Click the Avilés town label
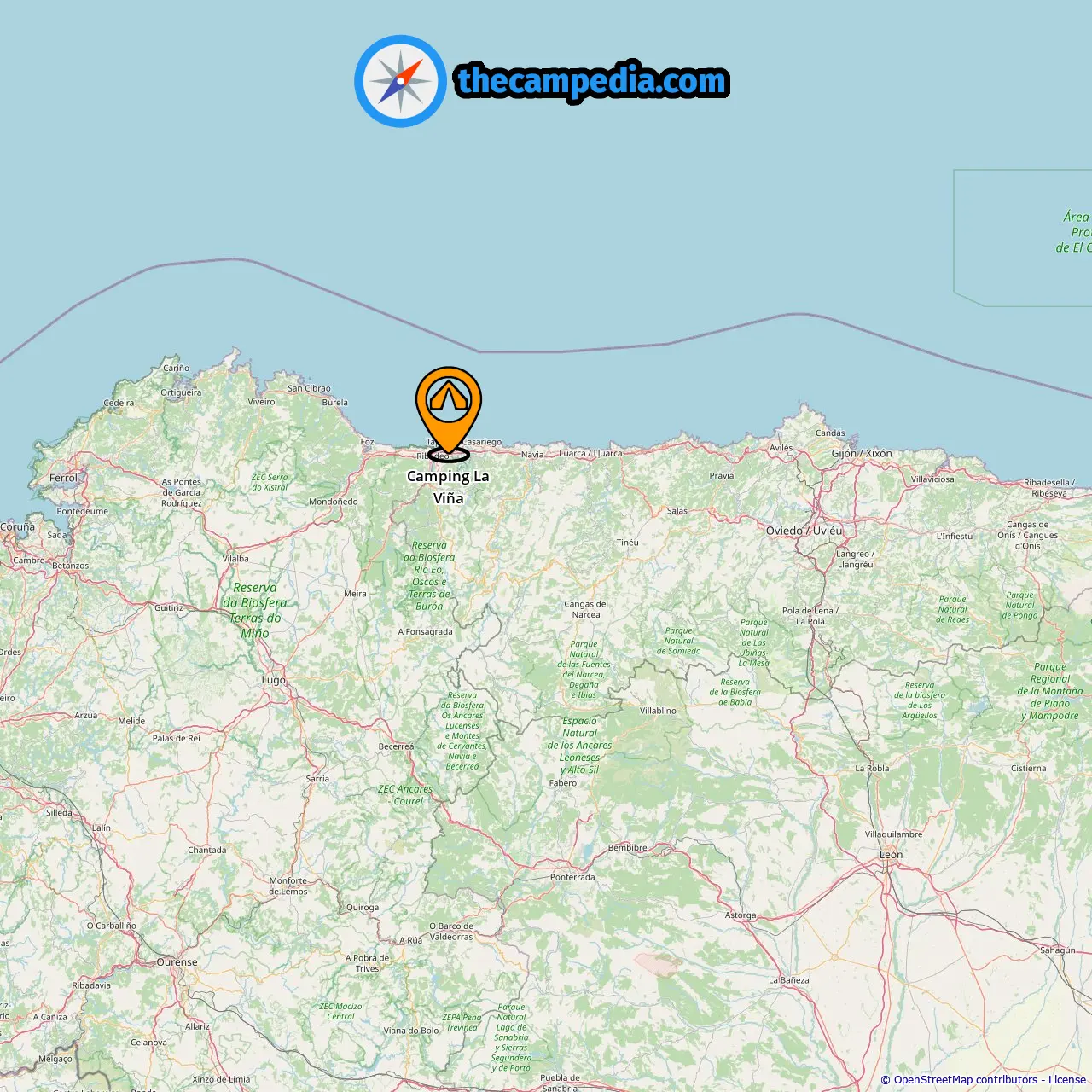Viewport: 1092px width, 1092px height. point(781,448)
